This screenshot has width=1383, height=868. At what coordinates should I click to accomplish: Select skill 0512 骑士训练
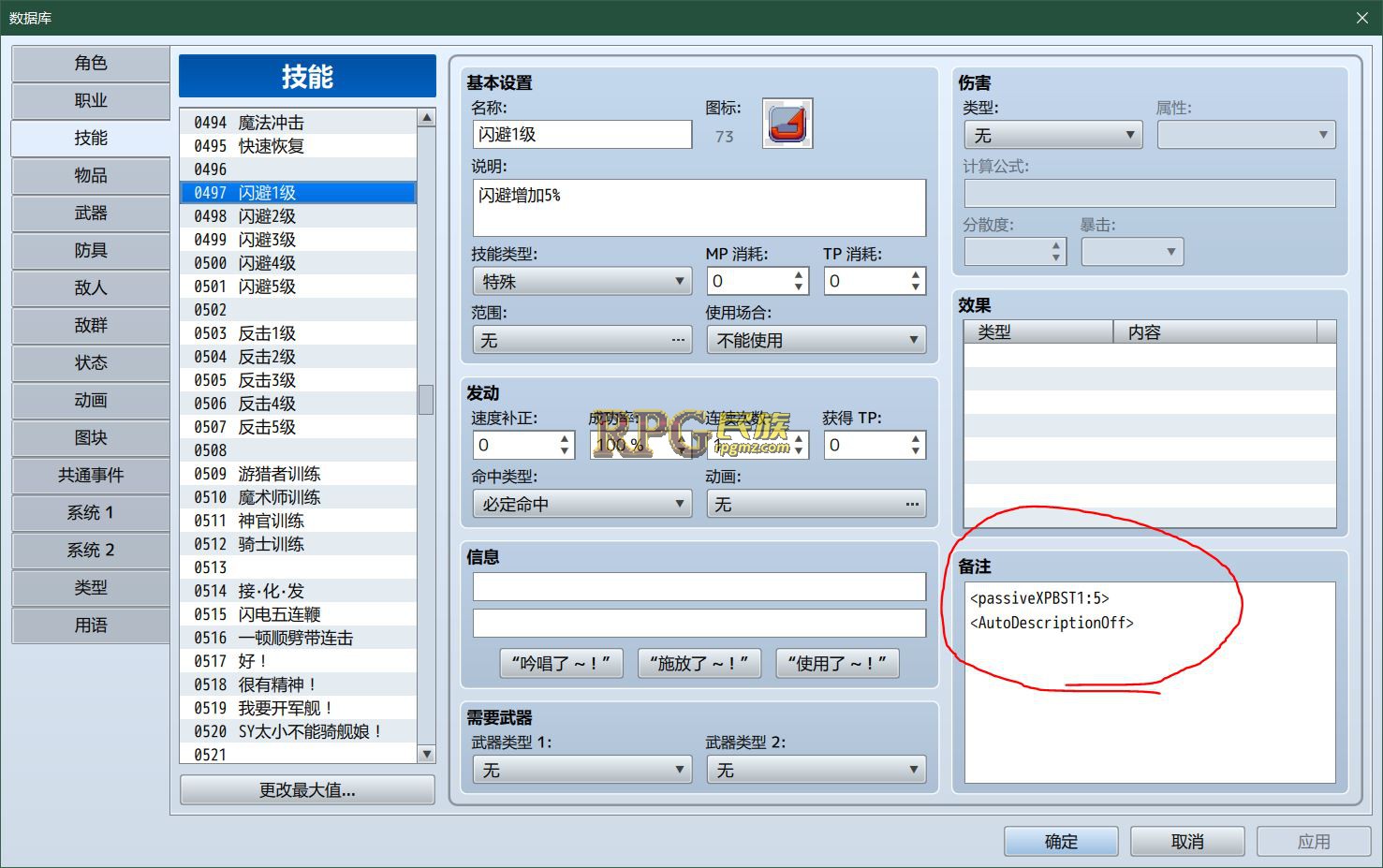point(298,543)
